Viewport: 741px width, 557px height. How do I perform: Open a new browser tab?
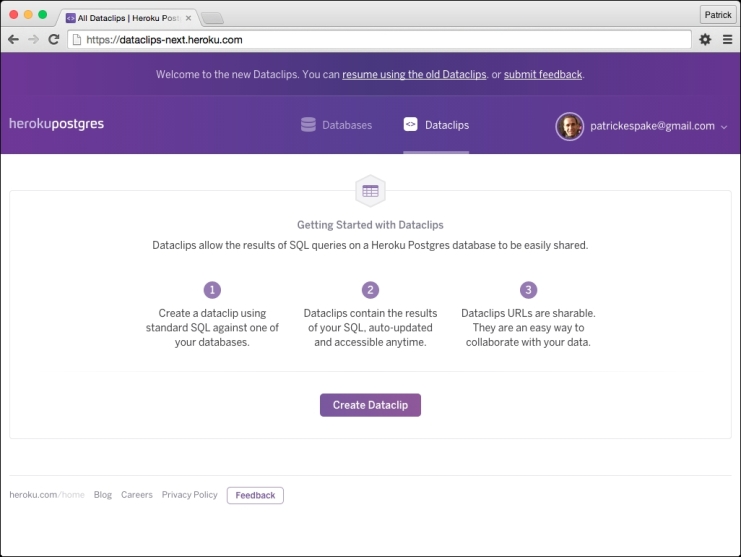point(212,18)
